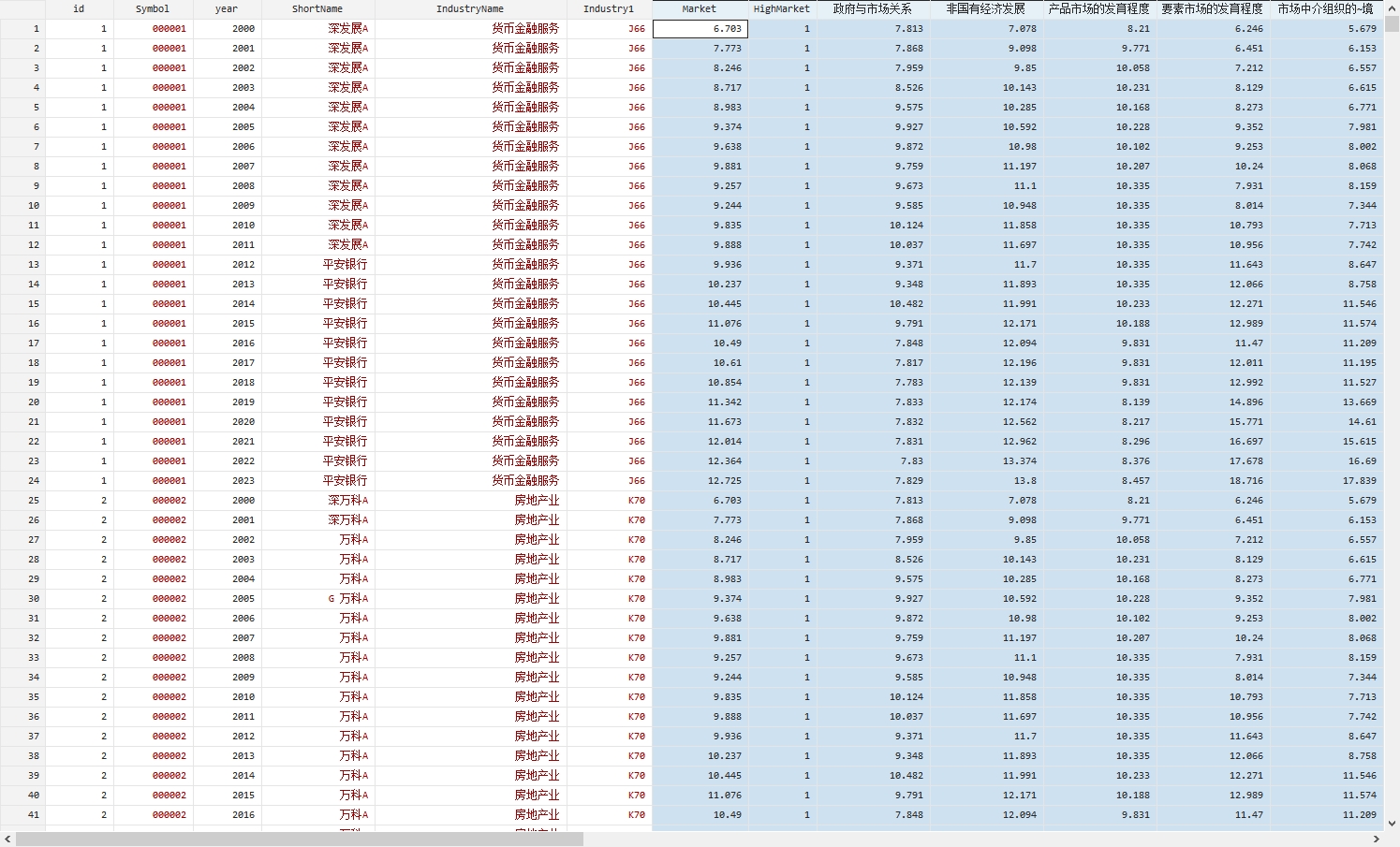Image resolution: width=1400 pixels, height=847 pixels.
Task: Select row number 24 header
Action: tap(22, 481)
